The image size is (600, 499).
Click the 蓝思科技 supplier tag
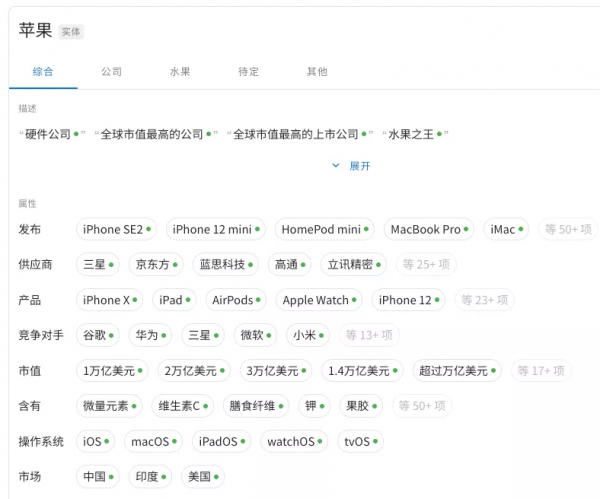pos(226,264)
